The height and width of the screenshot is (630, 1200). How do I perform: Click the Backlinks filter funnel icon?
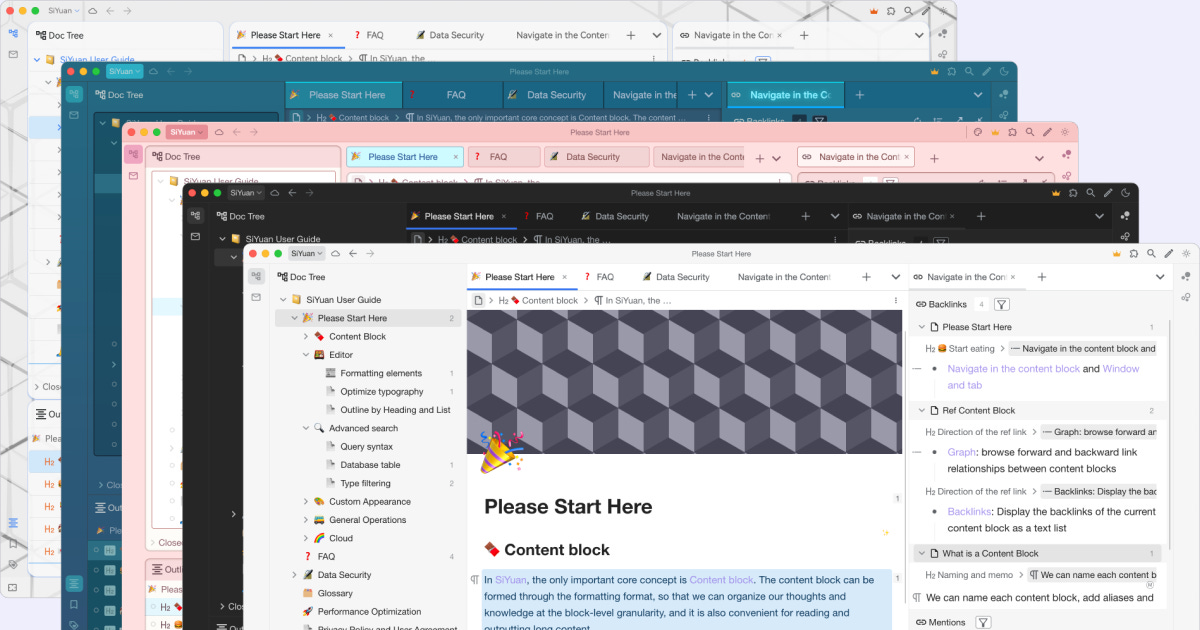click(x=1001, y=304)
